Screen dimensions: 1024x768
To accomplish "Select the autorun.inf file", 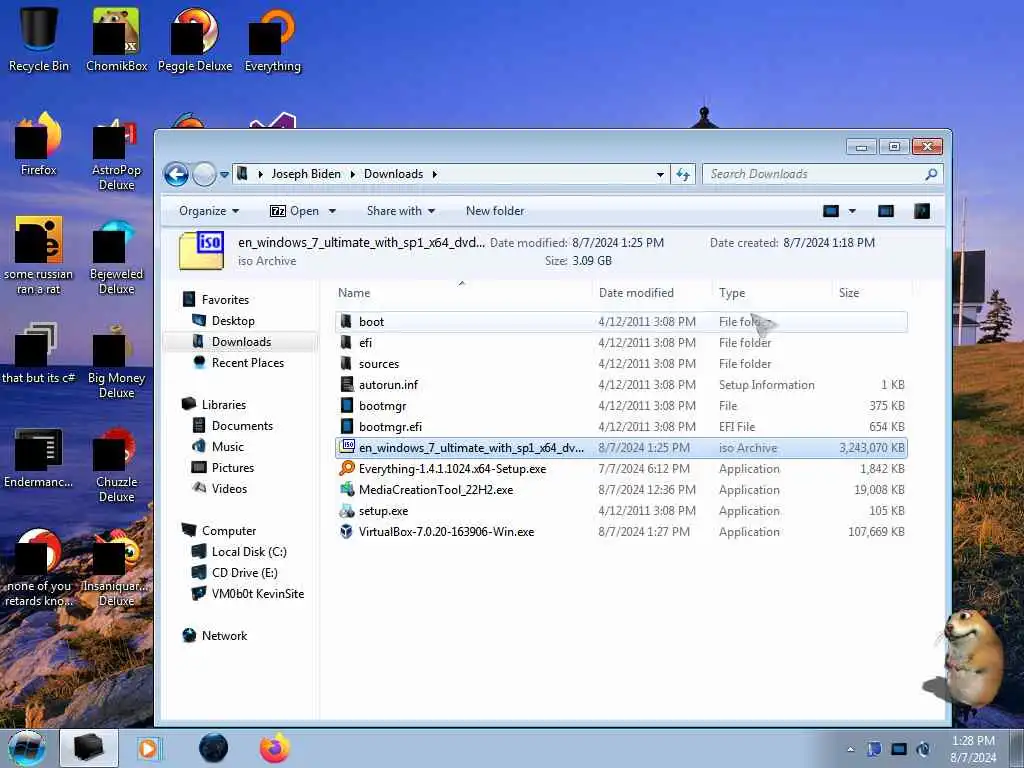I will tap(620, 385).
